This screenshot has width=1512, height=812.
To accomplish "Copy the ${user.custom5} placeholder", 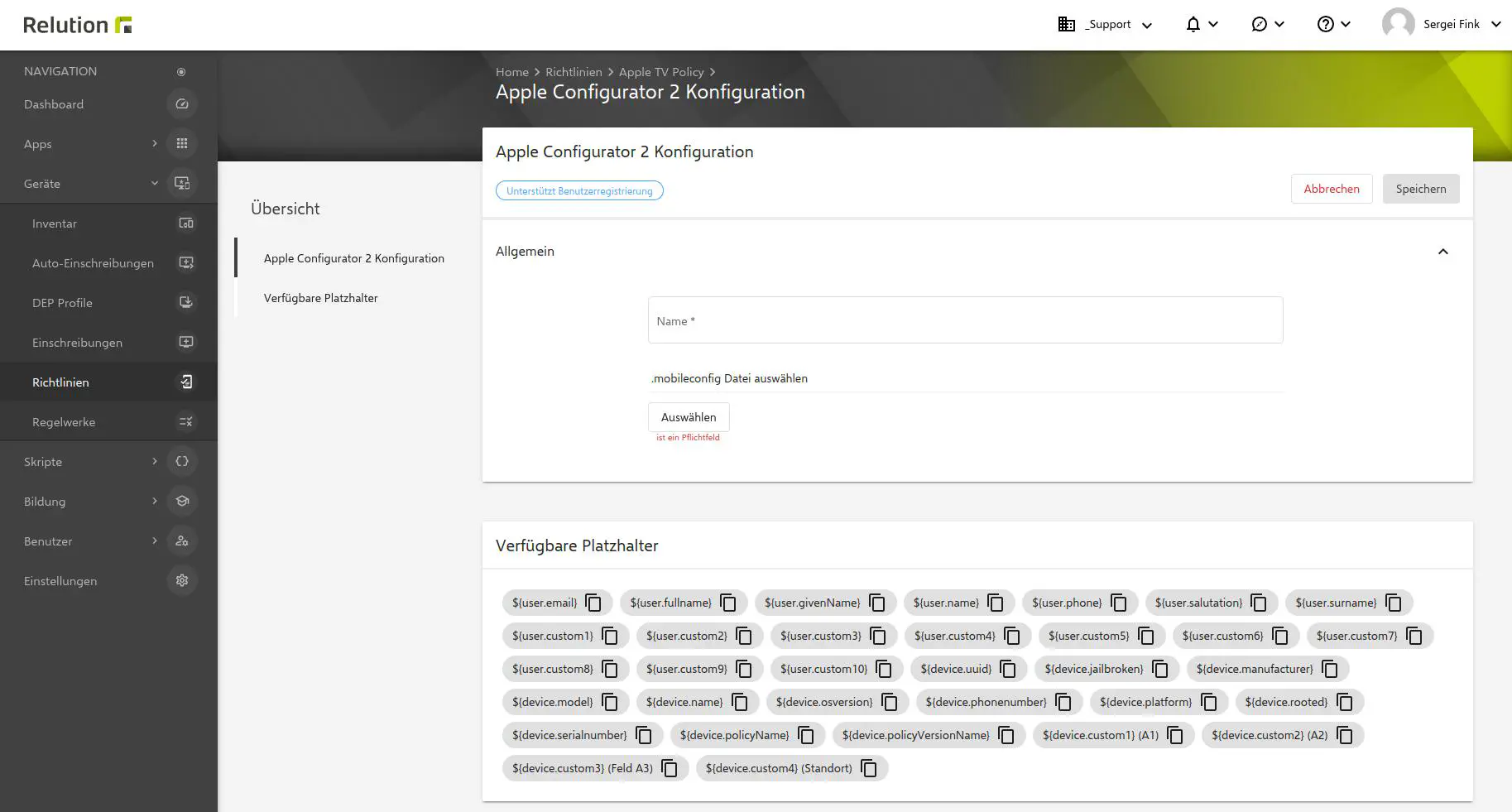I will coord(1146,636).
